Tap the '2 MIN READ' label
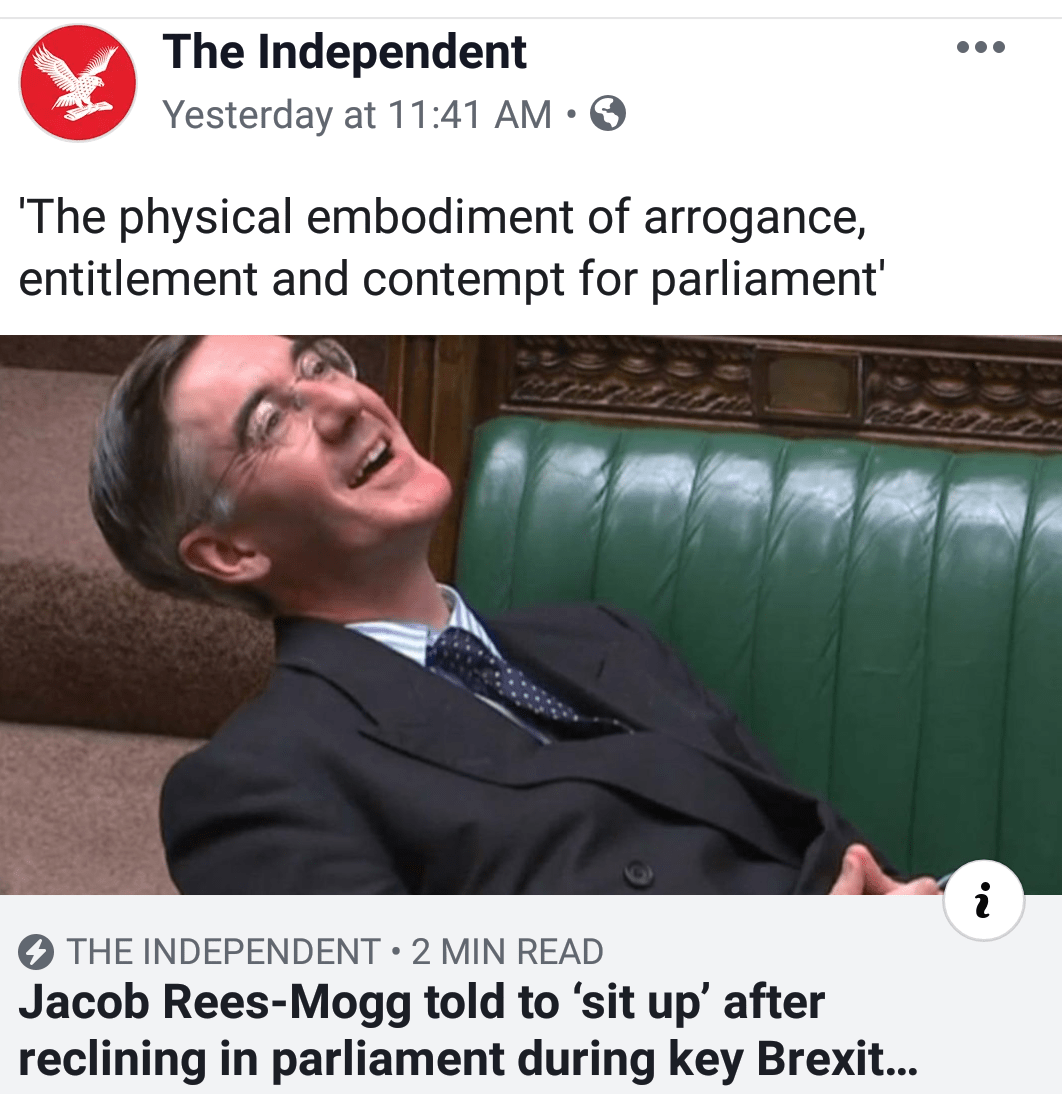 (507, 952)
